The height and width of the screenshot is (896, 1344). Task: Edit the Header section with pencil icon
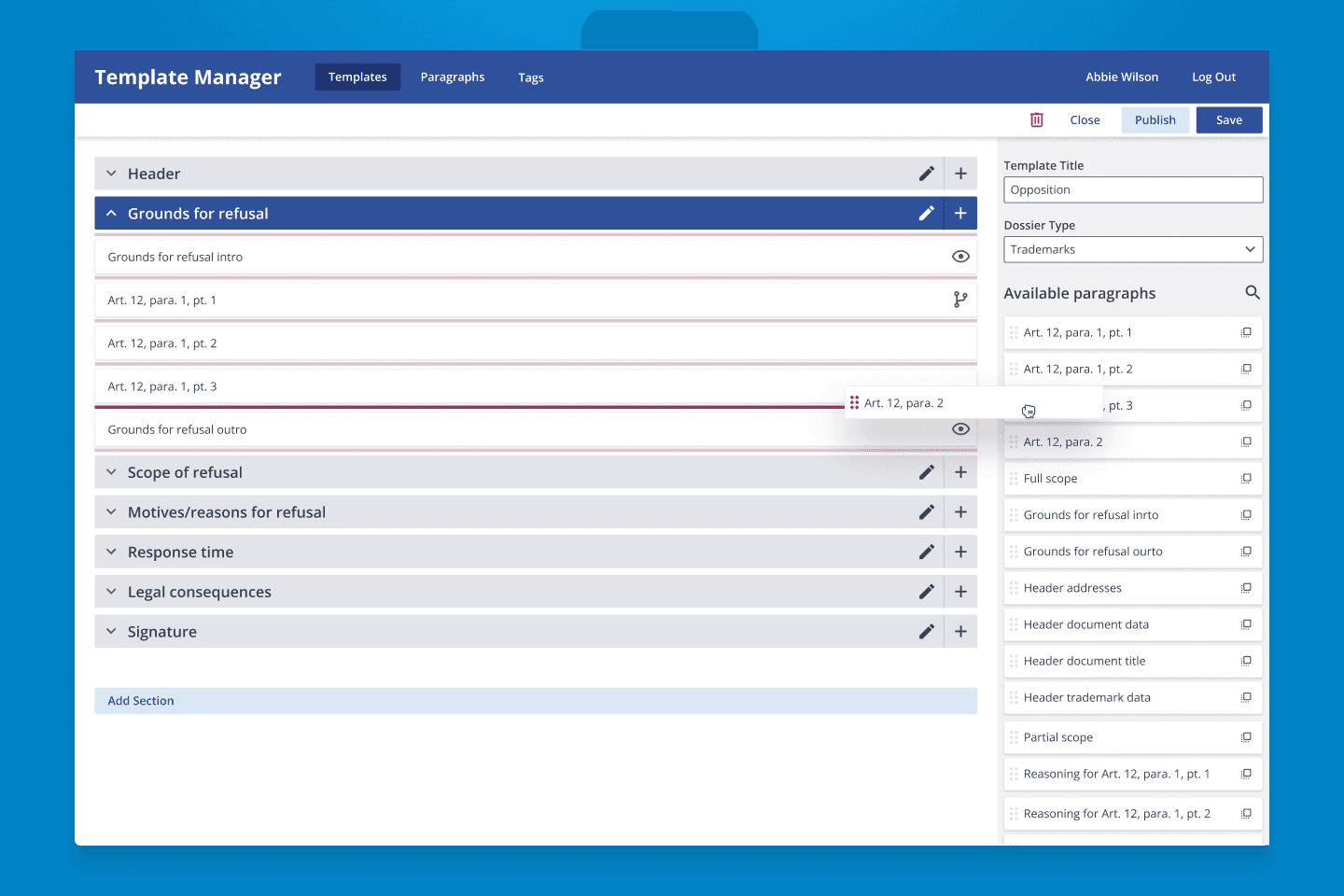point(926,174)
